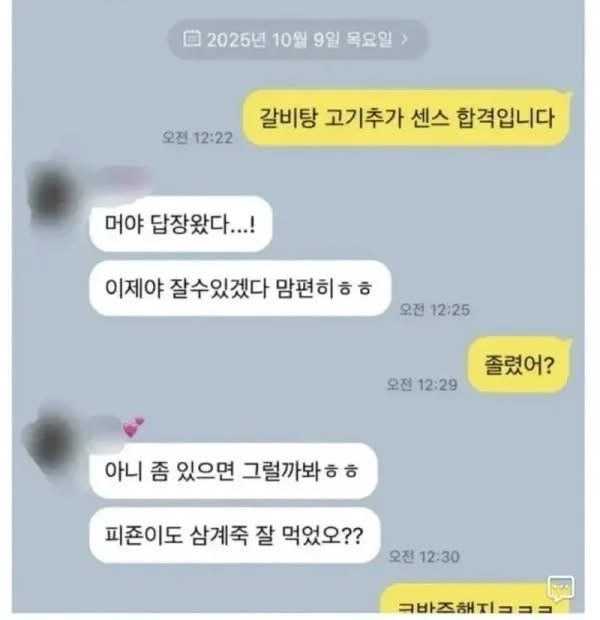Select the 갈비탕 고기추가 센스 합격입니다 message

coord(407,118)
